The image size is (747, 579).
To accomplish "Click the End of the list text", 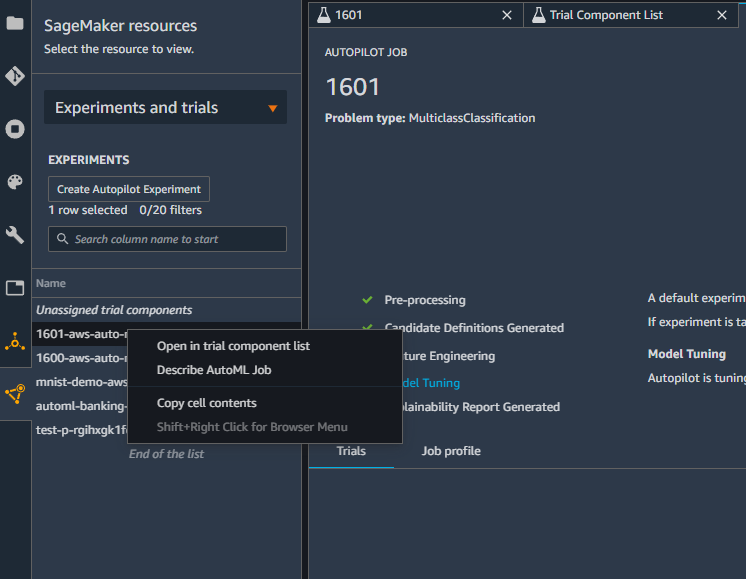I will (x=166, y=454).
